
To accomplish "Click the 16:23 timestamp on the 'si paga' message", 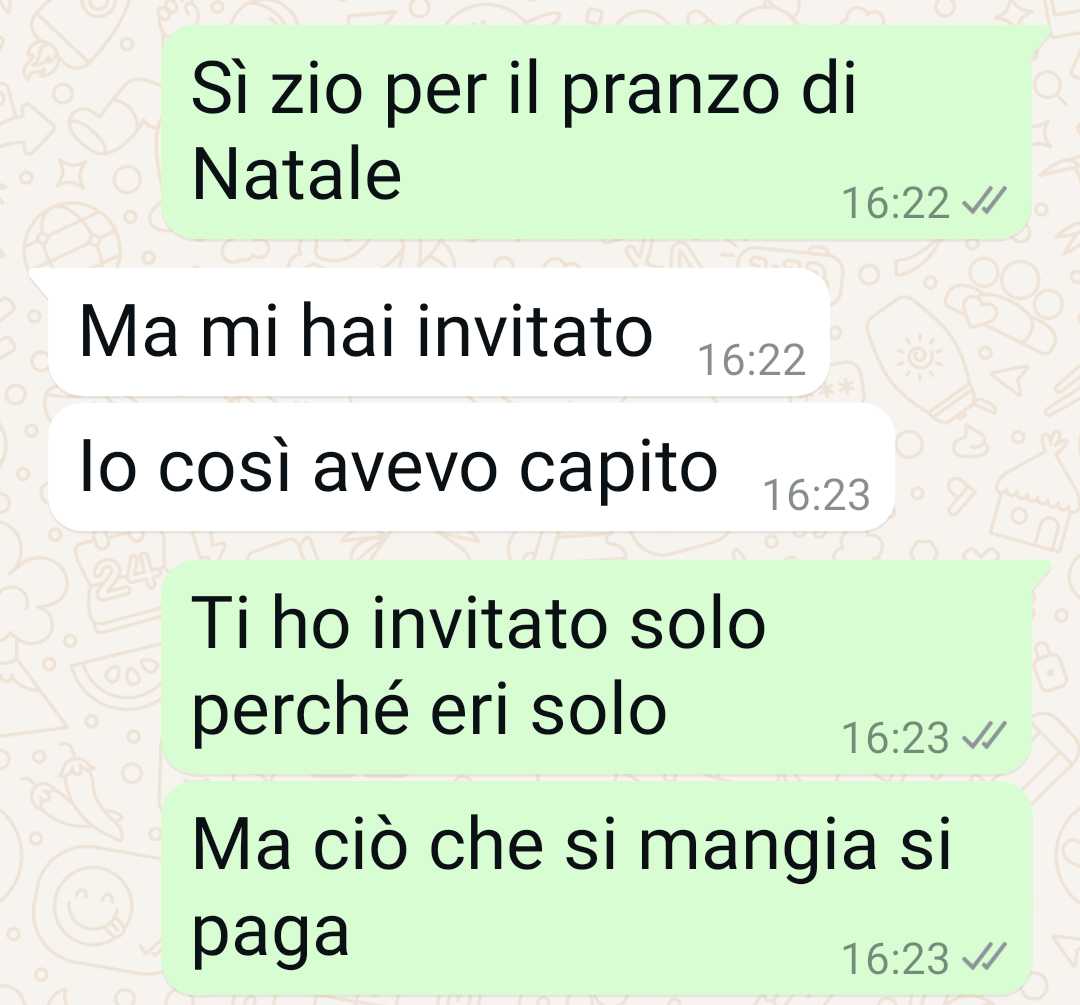I will click(x=896, y=959).
